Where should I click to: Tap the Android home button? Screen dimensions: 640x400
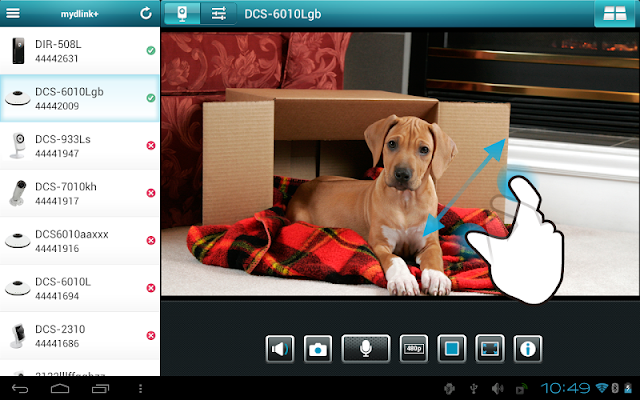60,389
